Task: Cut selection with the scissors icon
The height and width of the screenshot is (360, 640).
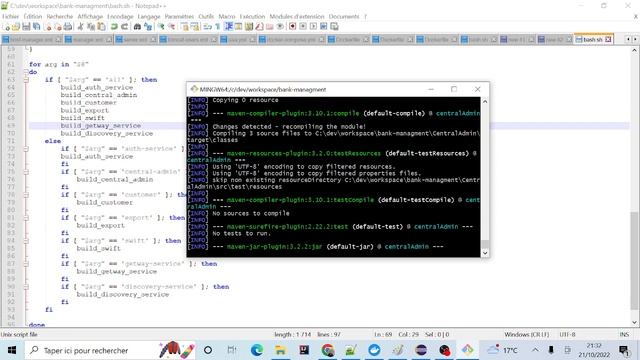Action: 81,27
